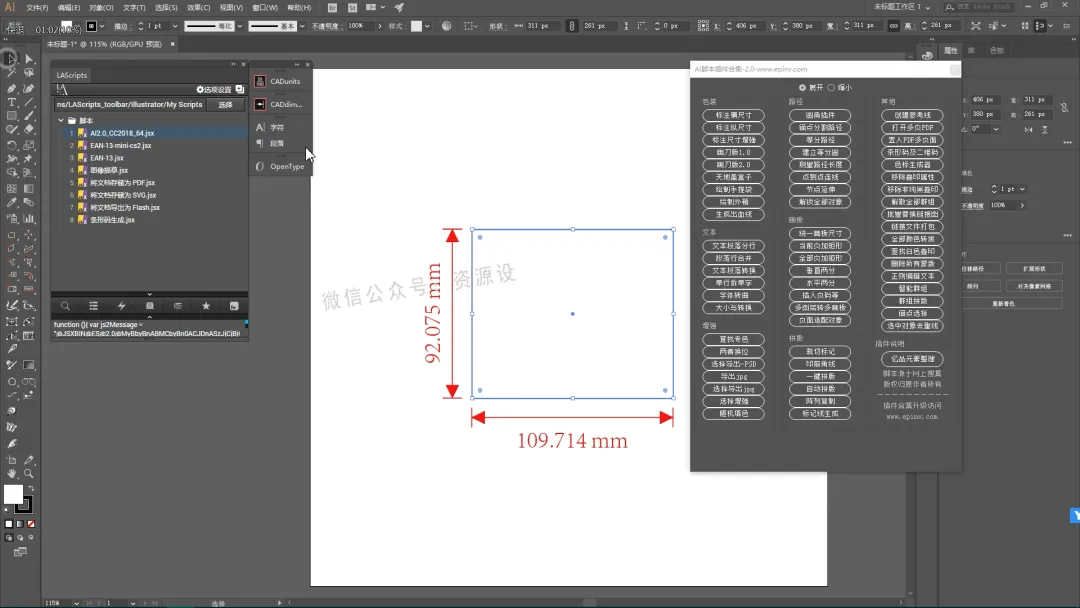The width and height of the screenshot is (1080, 608).
Task: Switch to the 属性 panel tab
Action: tap(951, 50)
